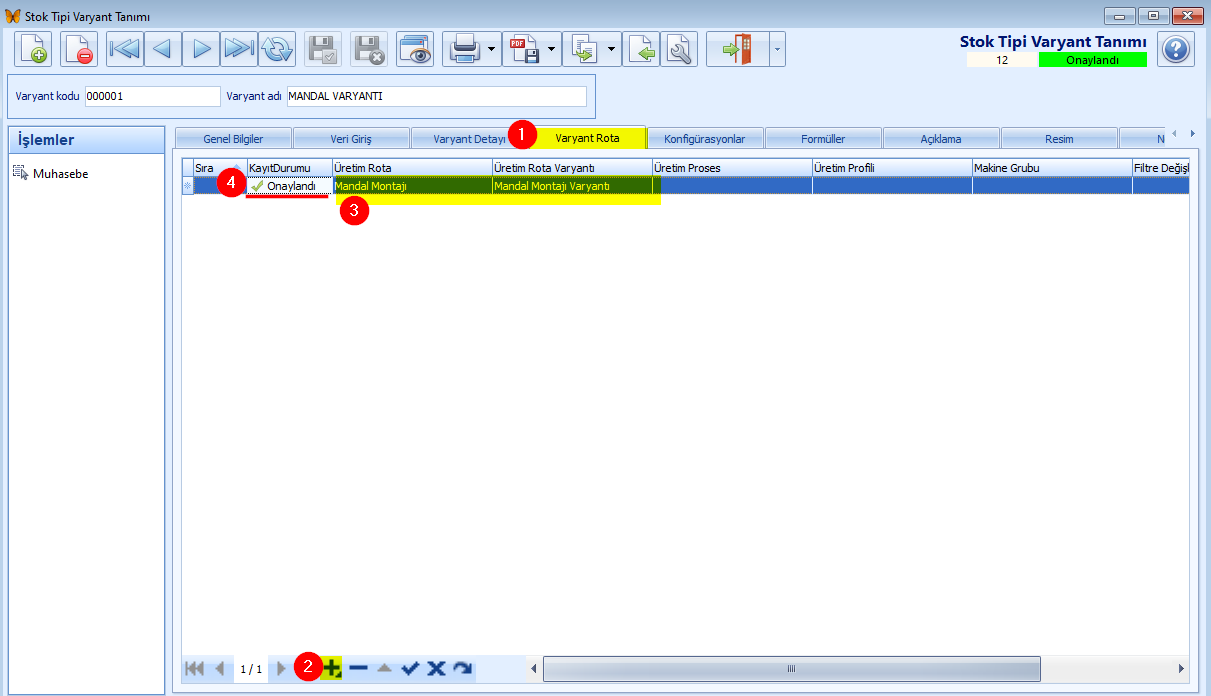Screen dimensions: 1211x696
Task: Open the Muhasebe item in İşlemler panel
Action: click(x=60, y=174)
